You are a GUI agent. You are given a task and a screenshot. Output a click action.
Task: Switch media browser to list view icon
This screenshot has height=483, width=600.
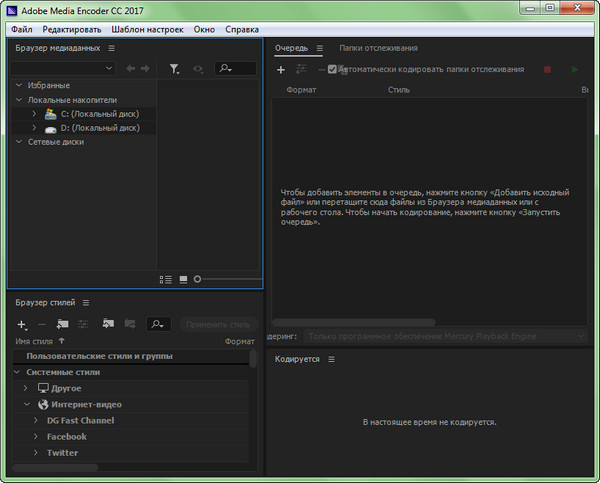[x=167, y=279]
